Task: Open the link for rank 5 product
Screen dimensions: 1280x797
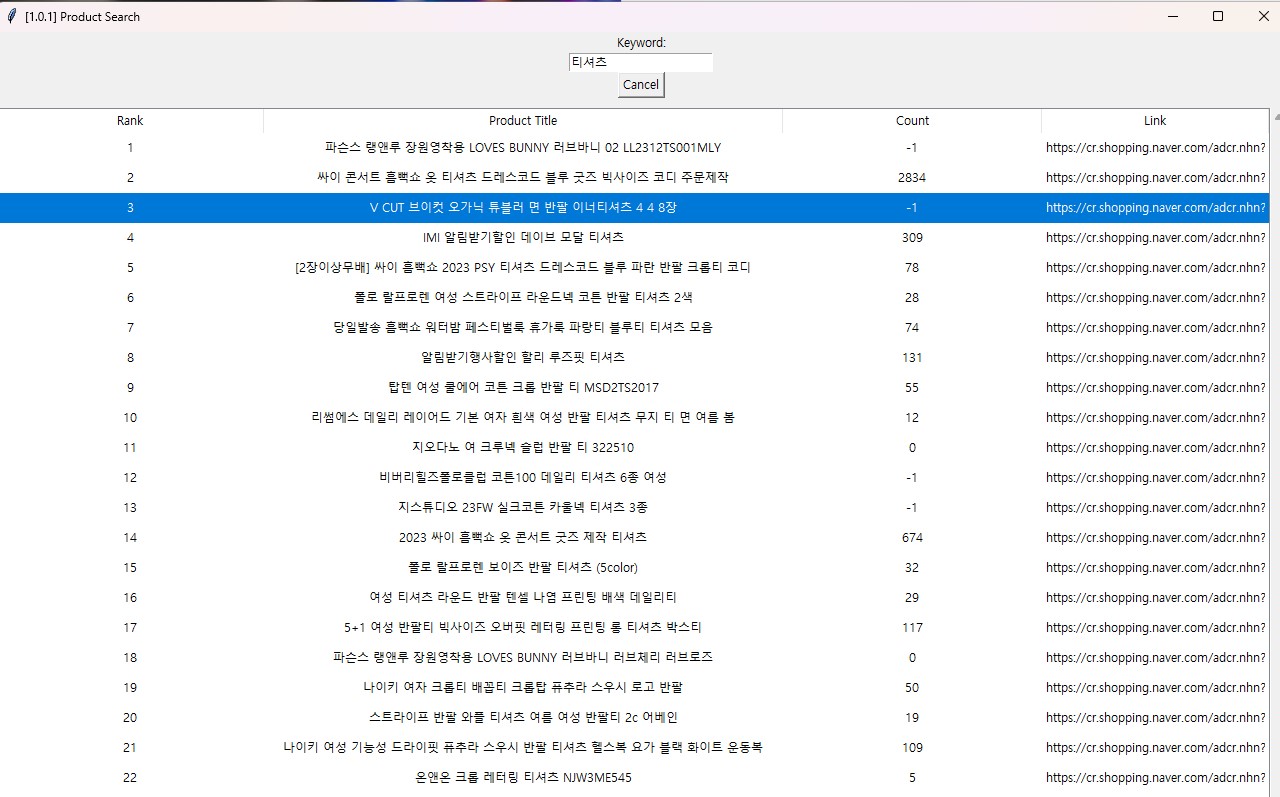Action: coord(1155,268)
